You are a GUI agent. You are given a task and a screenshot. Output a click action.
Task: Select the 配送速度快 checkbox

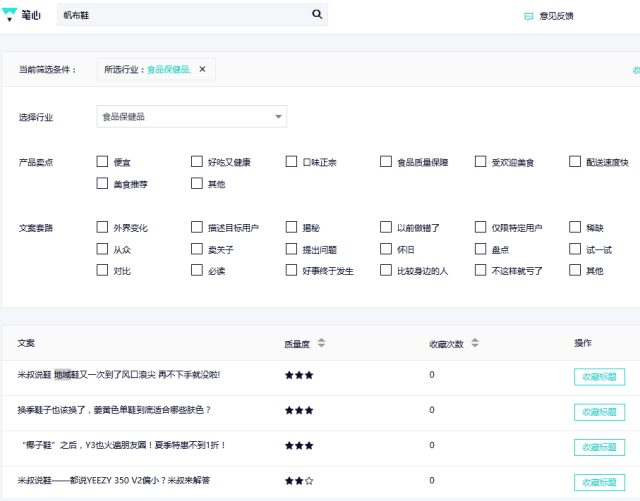coord(575,161)
